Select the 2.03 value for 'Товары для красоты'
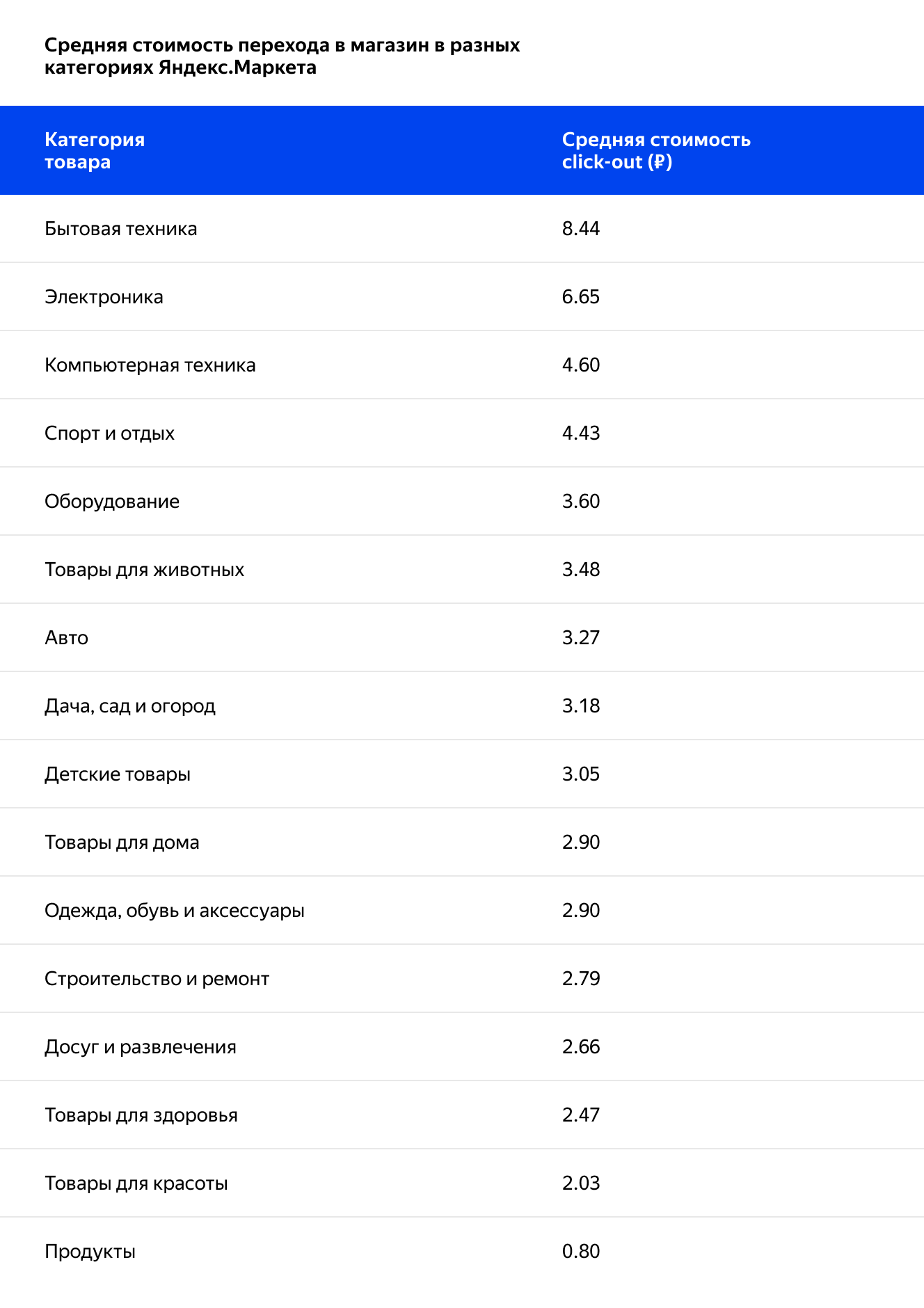The width and height of the screenshot is (924, 1308). [x=581, y=1183]
